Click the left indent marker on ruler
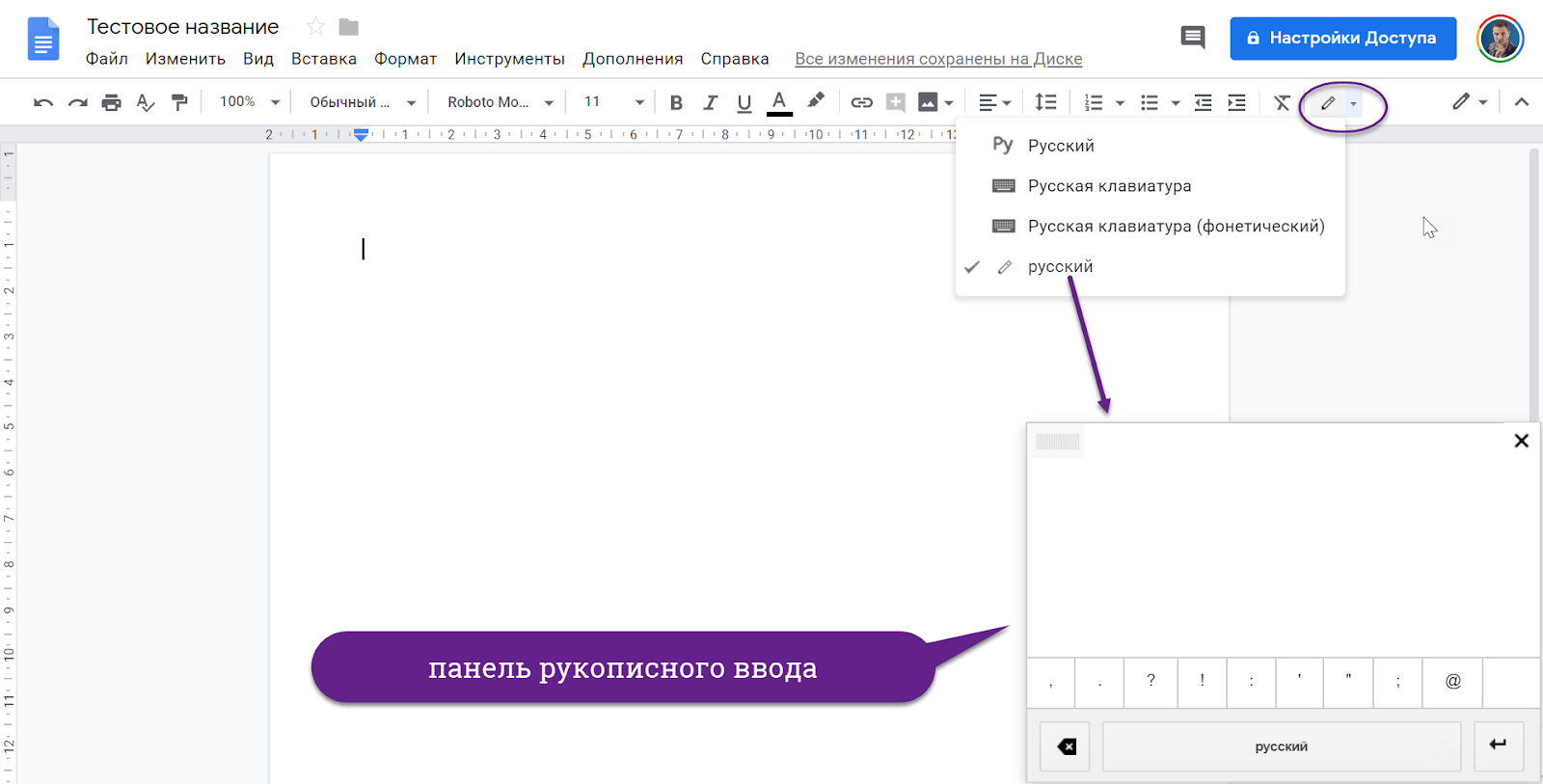 pyautogui.click(x=361, y=137)
